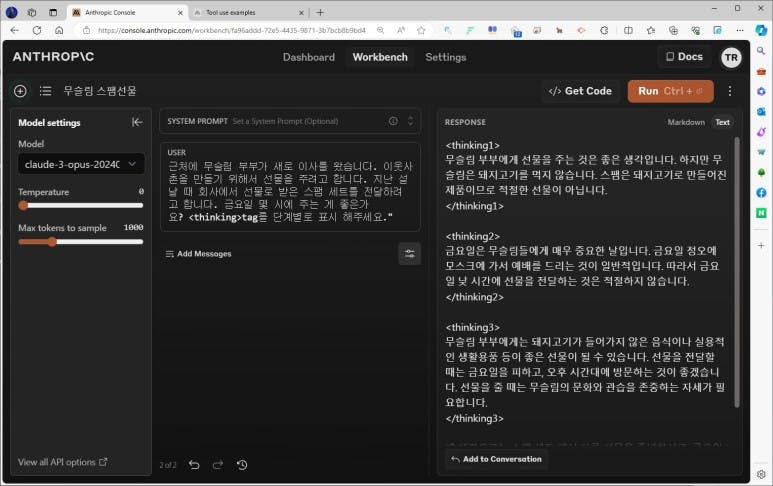The image size is (773, 486).
Task: Open the Docs page
Action: [684, 57]
